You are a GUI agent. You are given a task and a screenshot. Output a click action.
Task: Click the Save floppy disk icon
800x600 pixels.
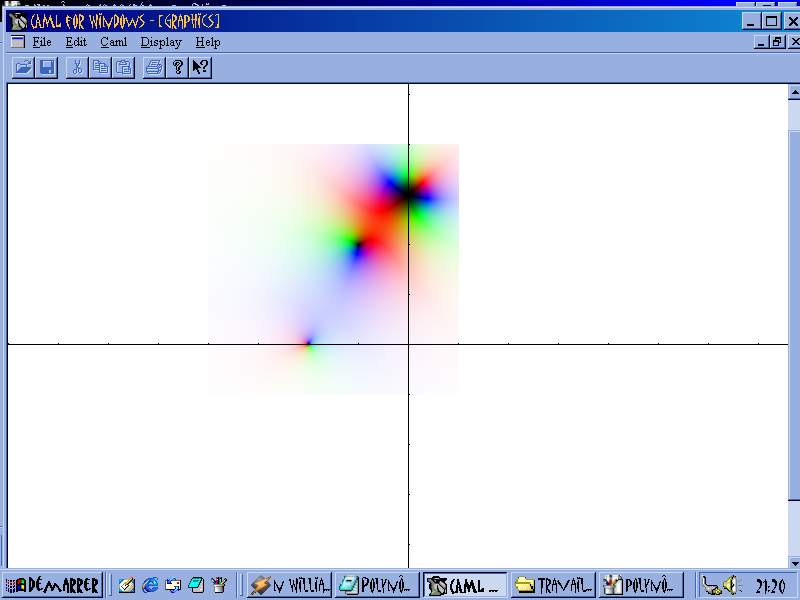click(x=46, y=67)
